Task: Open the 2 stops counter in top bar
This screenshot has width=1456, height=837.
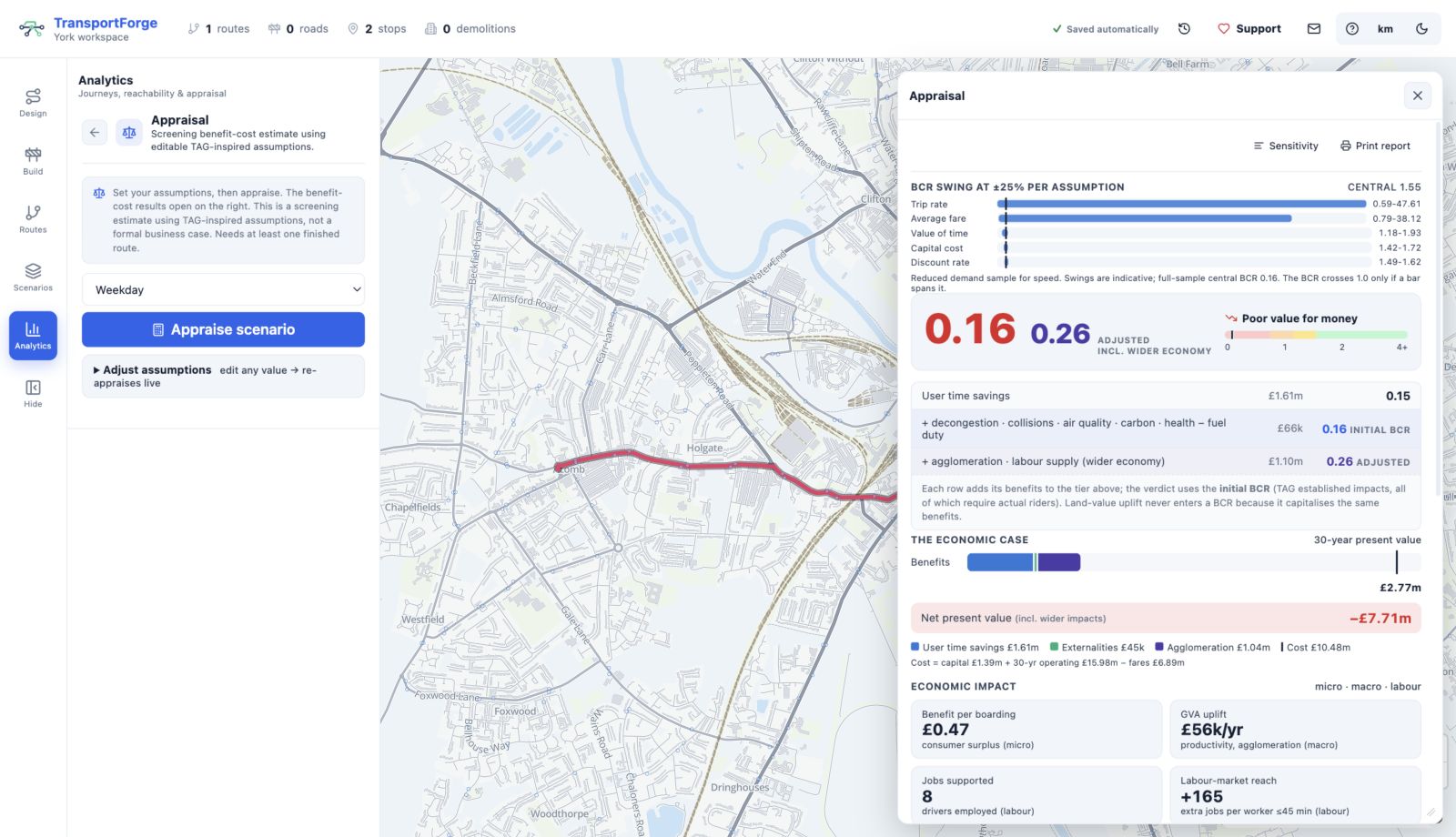Action: pos(377,29)
